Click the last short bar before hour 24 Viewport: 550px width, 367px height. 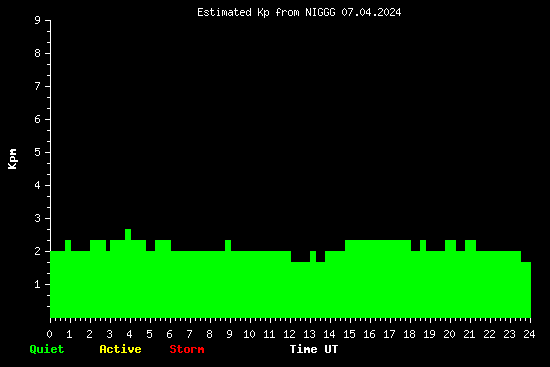point(526,290)
